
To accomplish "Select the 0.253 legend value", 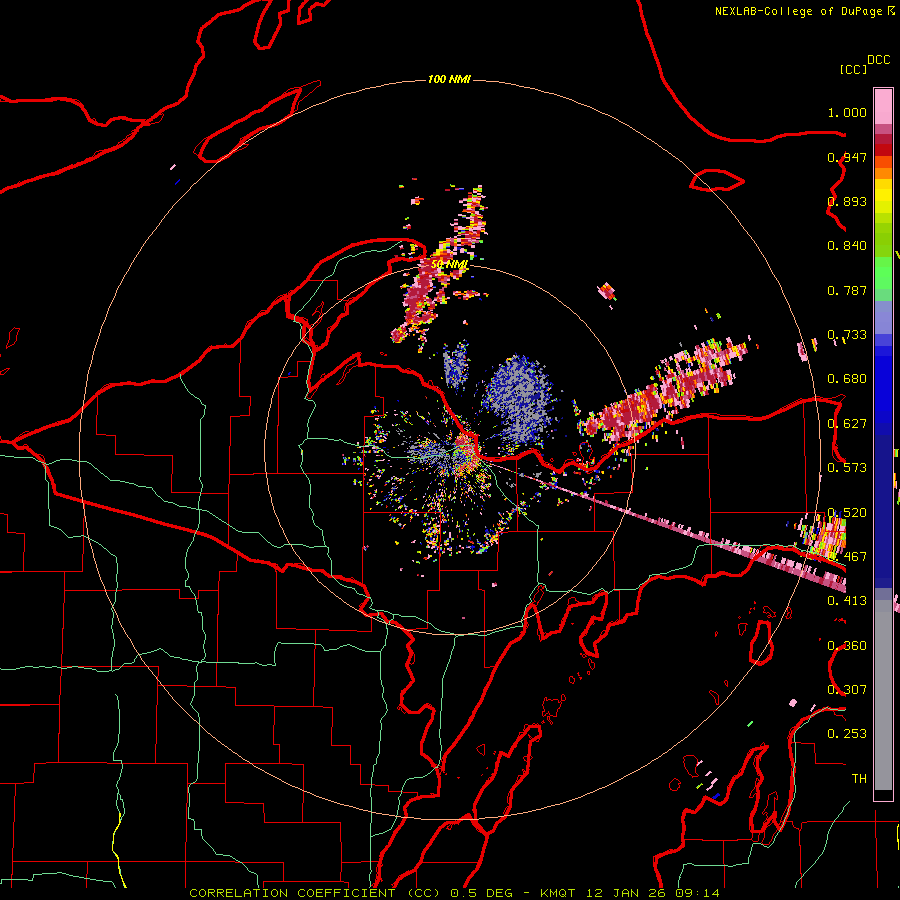I will point(847,734).
